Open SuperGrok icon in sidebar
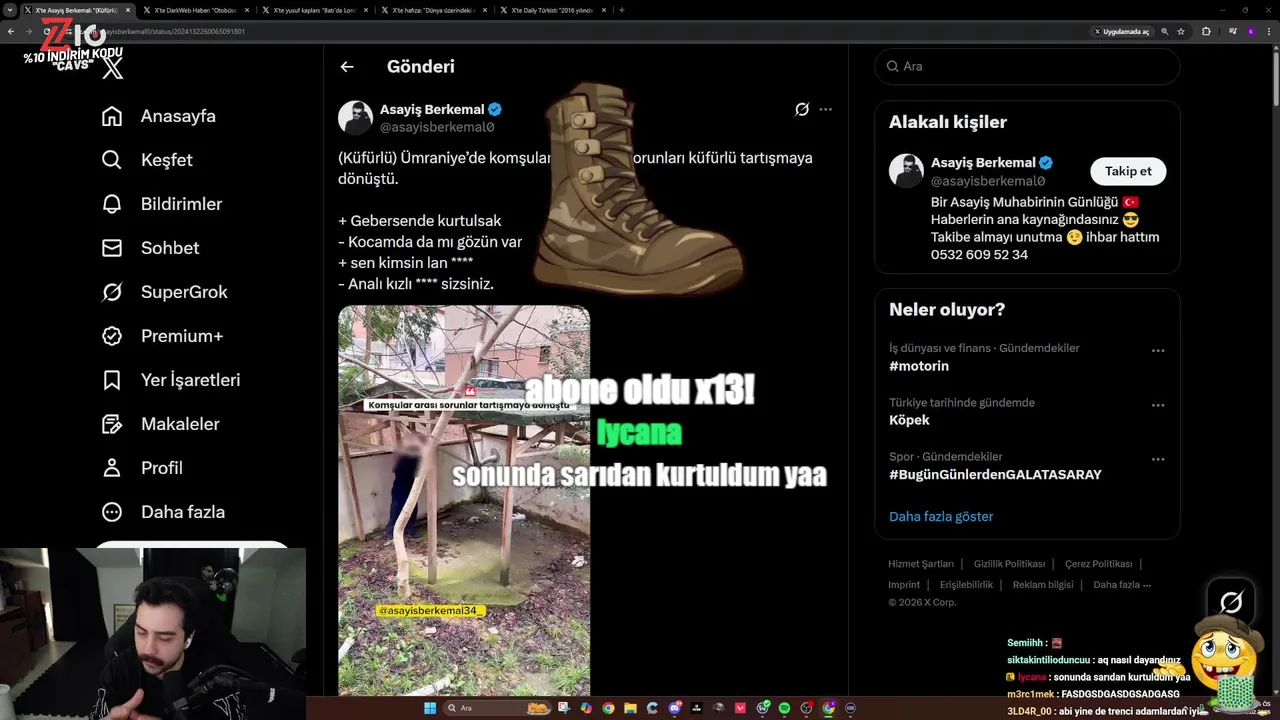The height and width of the screenshot is (720, 1280). [x=112, y=292]
